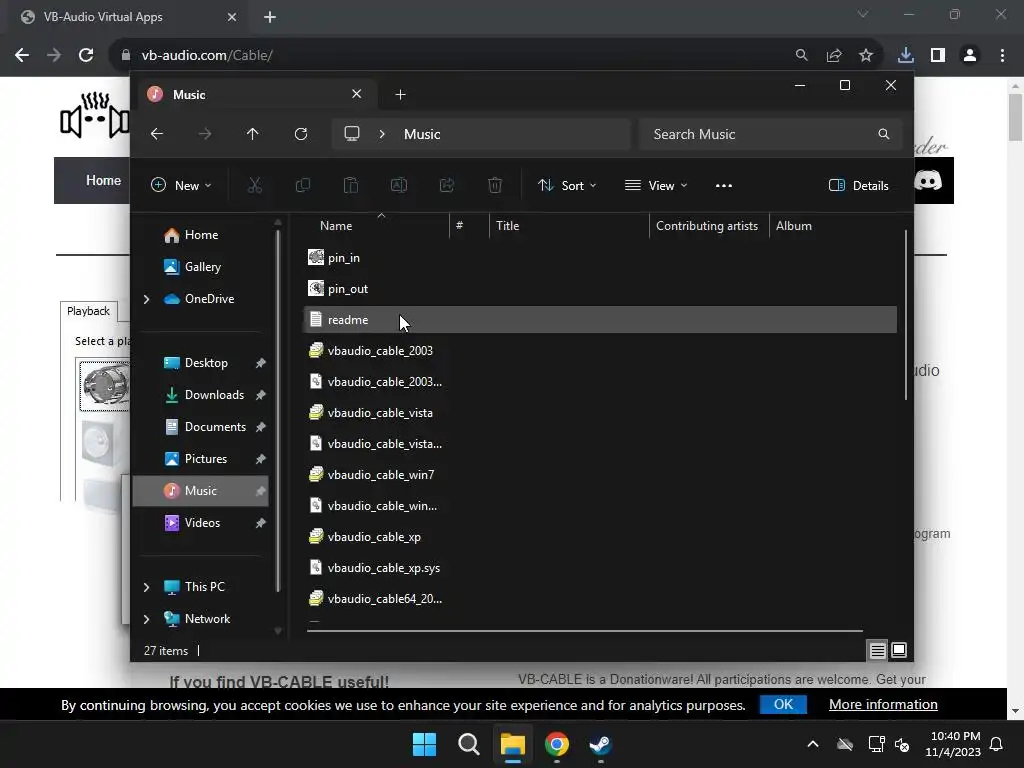Open a new Chrome tab
1024x768 pixels.
[x=270, y=17]
